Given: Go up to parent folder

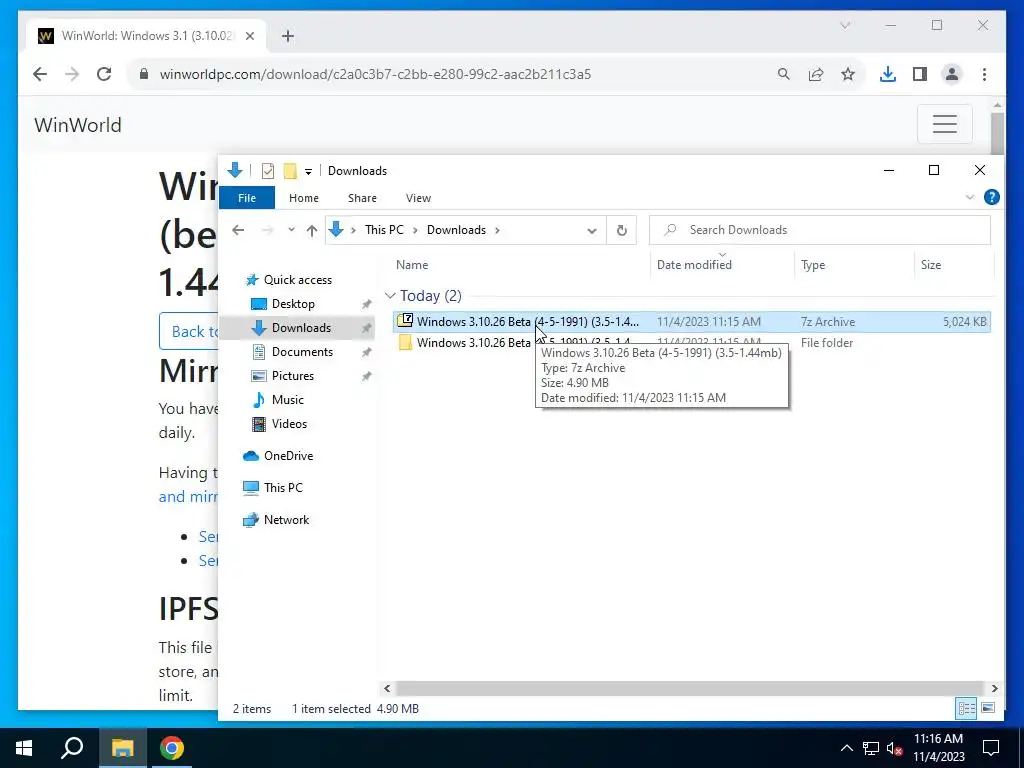Looking at the screenshot, I should click(312, 230).
